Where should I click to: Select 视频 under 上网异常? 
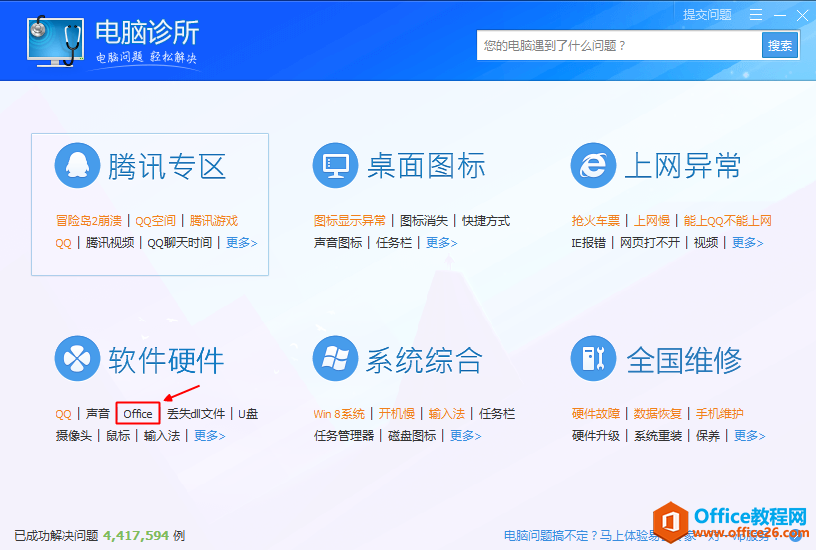click(x=706, y=242)
